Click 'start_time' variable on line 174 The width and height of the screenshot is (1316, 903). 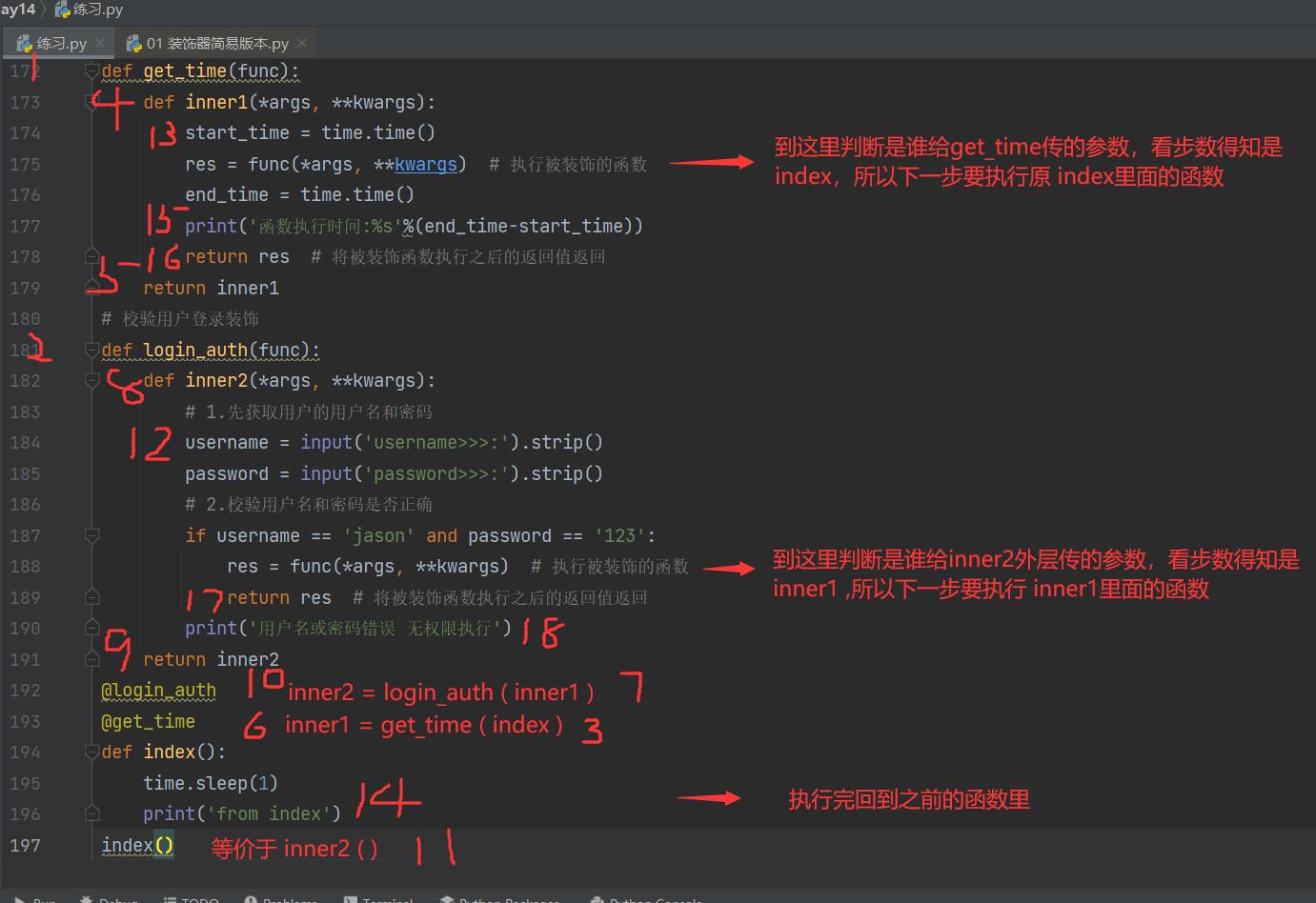pyautogui.click(x=237, y=133)
